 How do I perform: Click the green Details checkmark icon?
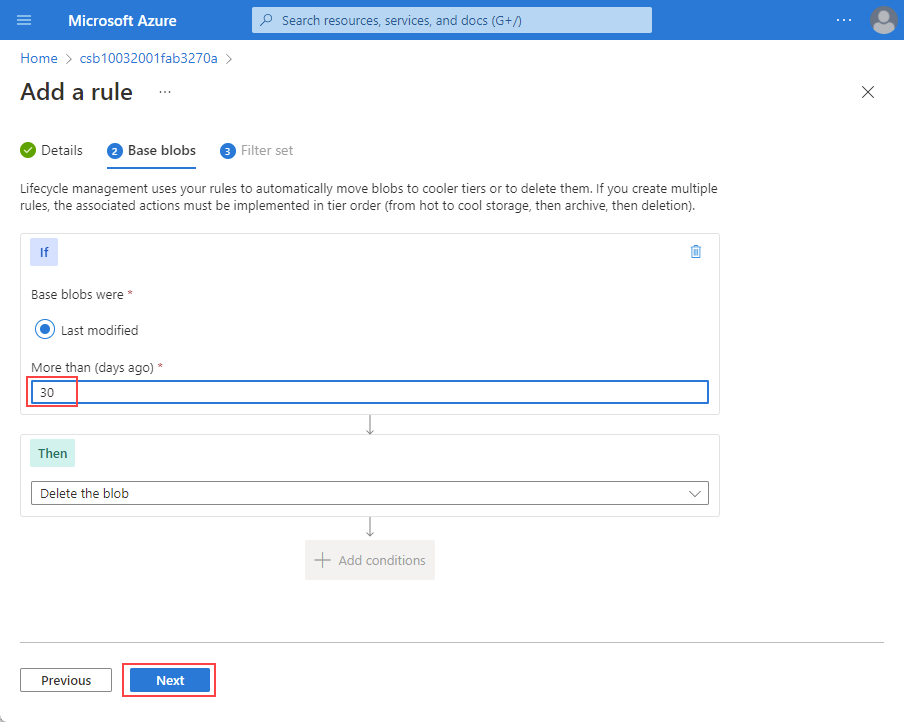[28, 150]
